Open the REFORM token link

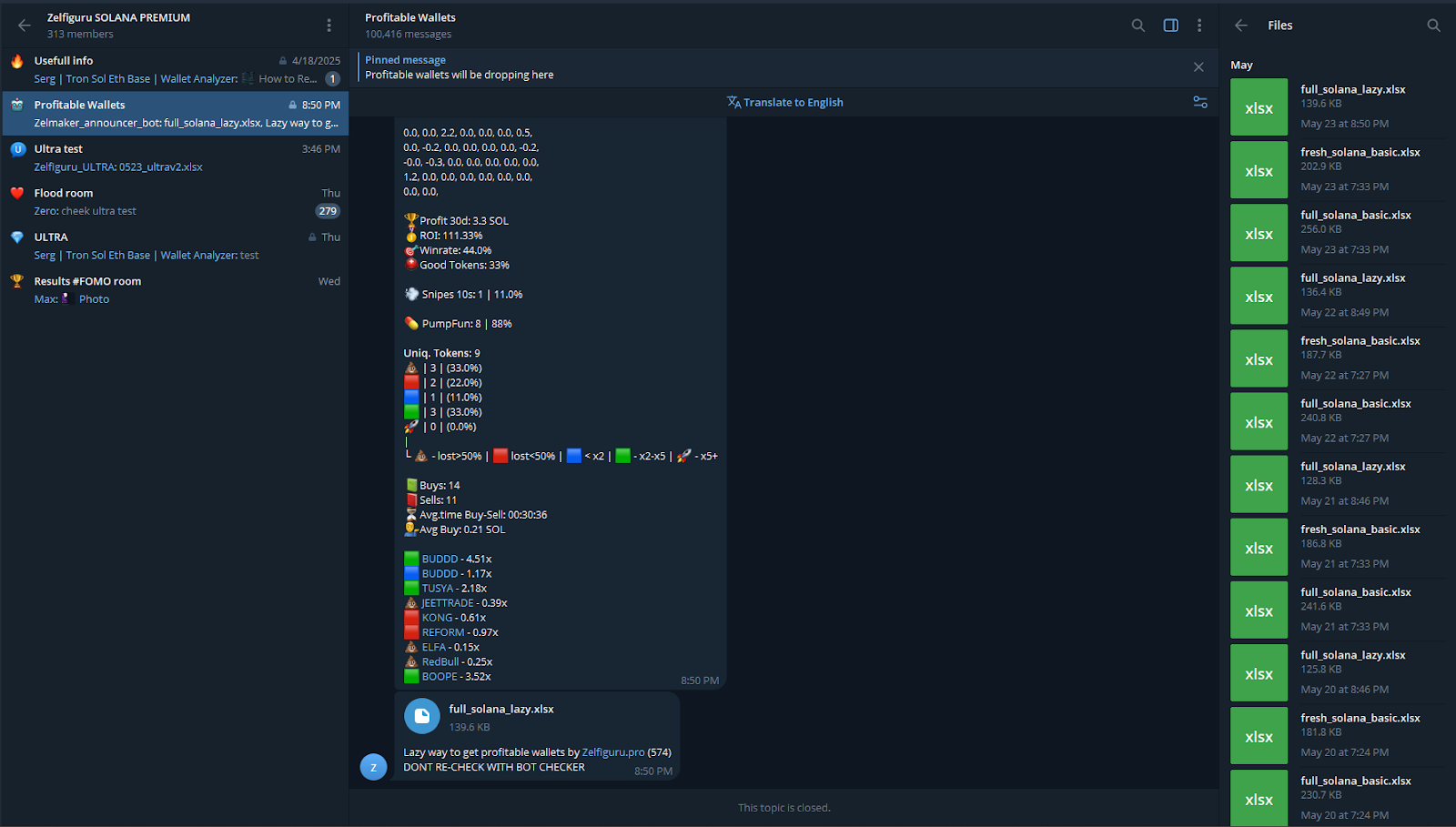point(443,632)
